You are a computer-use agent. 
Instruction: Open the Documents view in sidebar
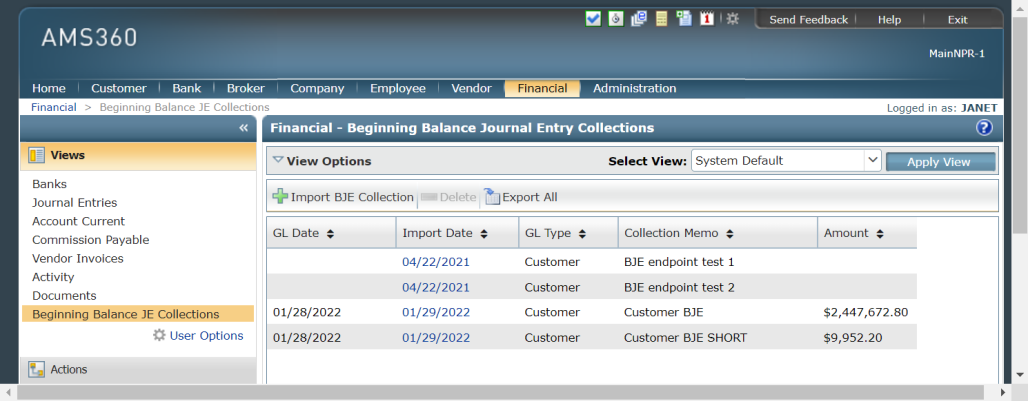pyautogui.click(x=64, y=296)
